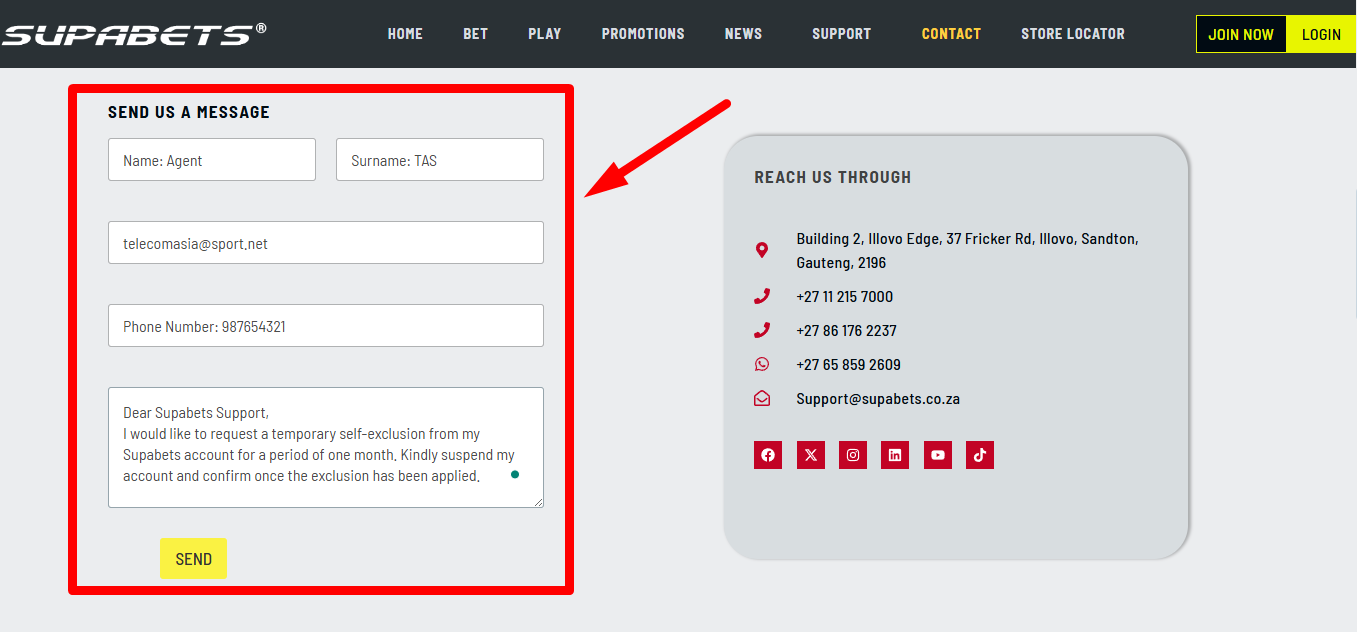Click the JOIN NOW button
Viewport: 1357px width, 632px height.
pos(1240,33)
